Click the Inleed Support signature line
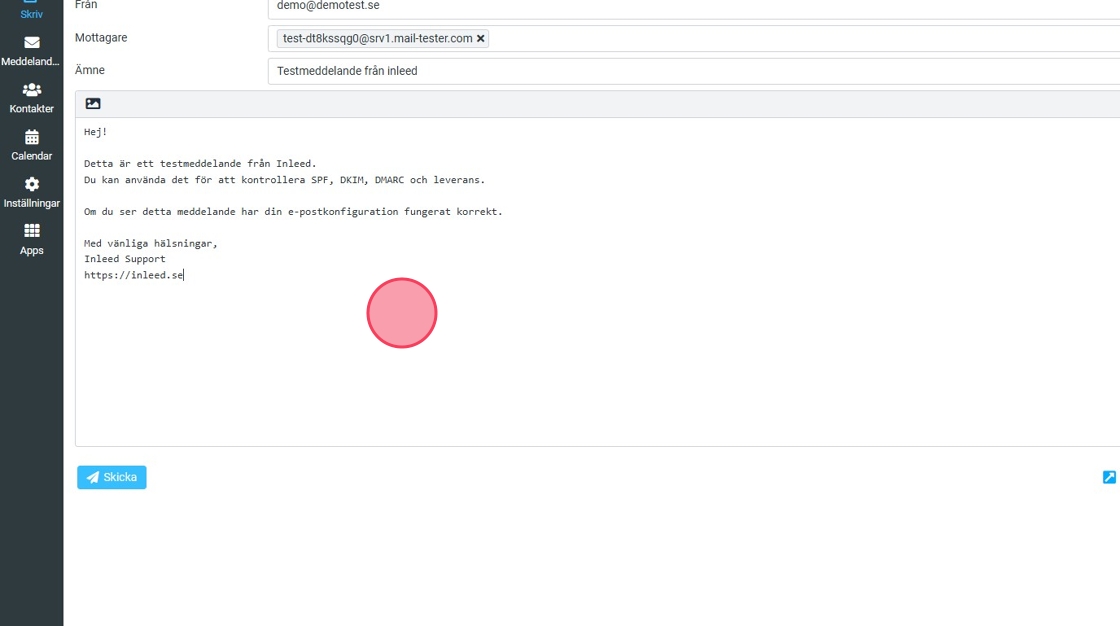This screenshot has height=626, width=1120. pos(125,259)
